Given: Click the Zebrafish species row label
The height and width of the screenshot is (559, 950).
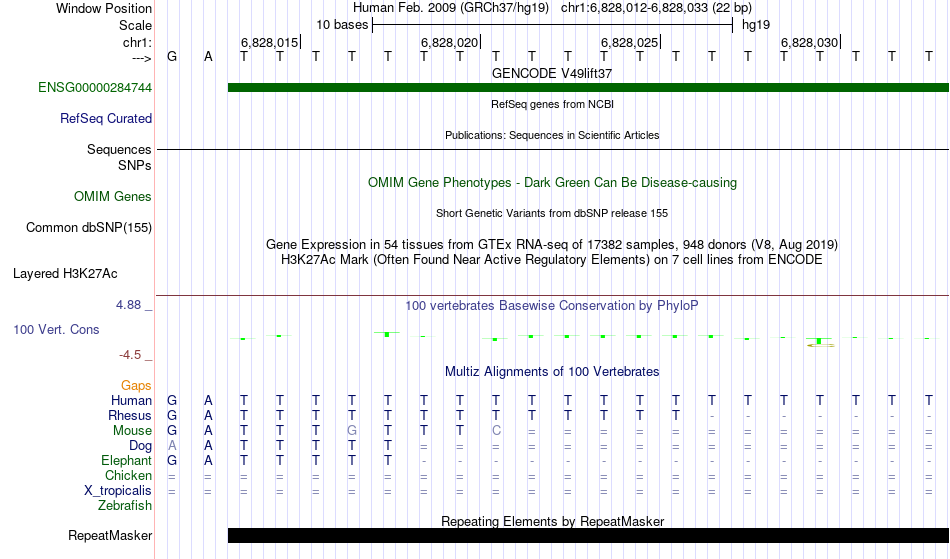Looking at the screenshot, I should (125, 506).
